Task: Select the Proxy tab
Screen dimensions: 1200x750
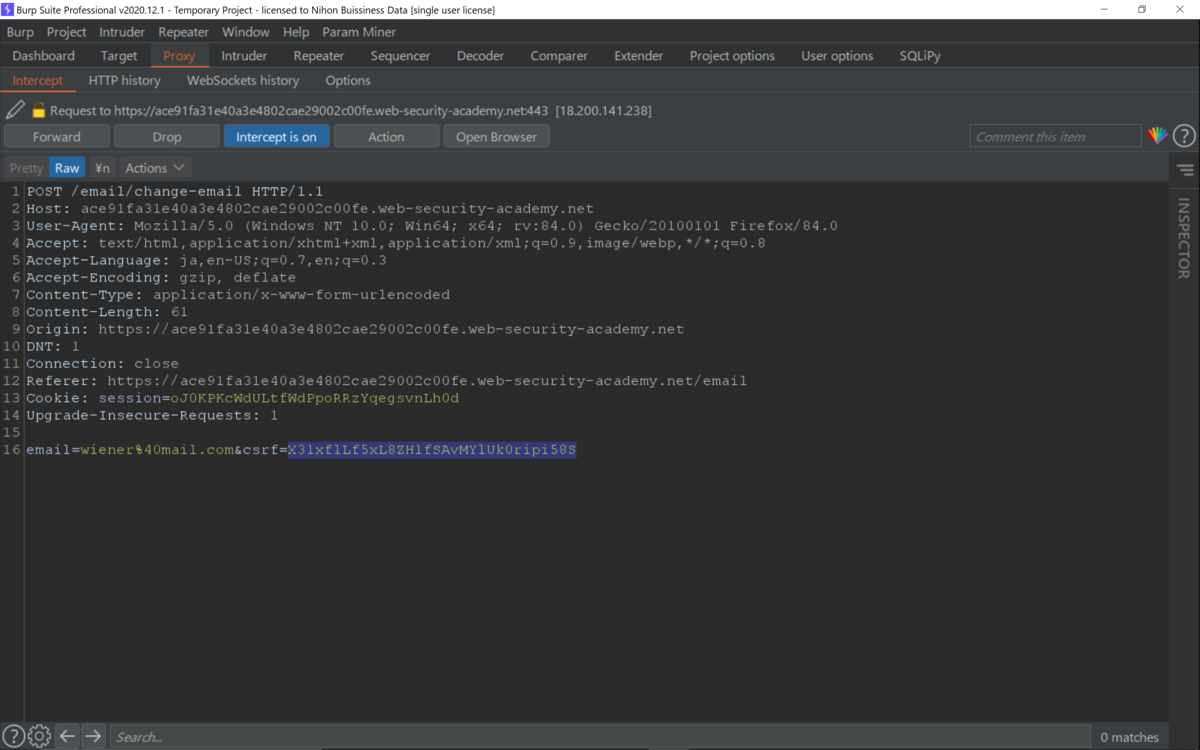Action: [179, 56]
